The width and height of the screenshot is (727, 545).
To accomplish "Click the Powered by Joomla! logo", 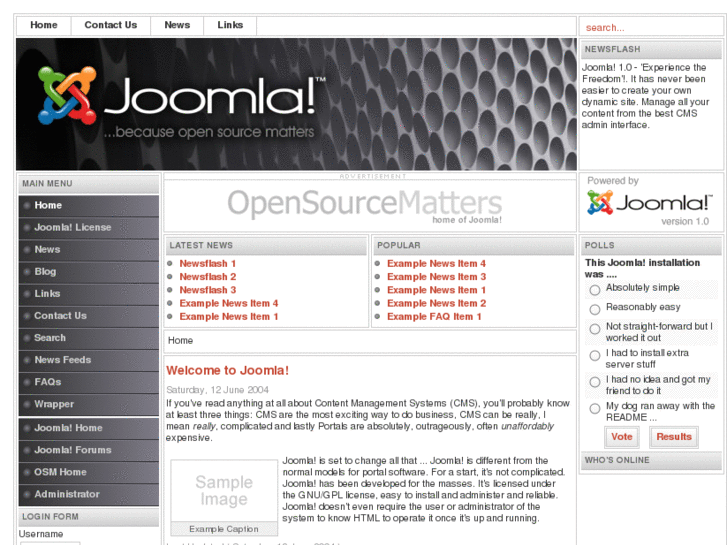I will (x=650, y=204).
